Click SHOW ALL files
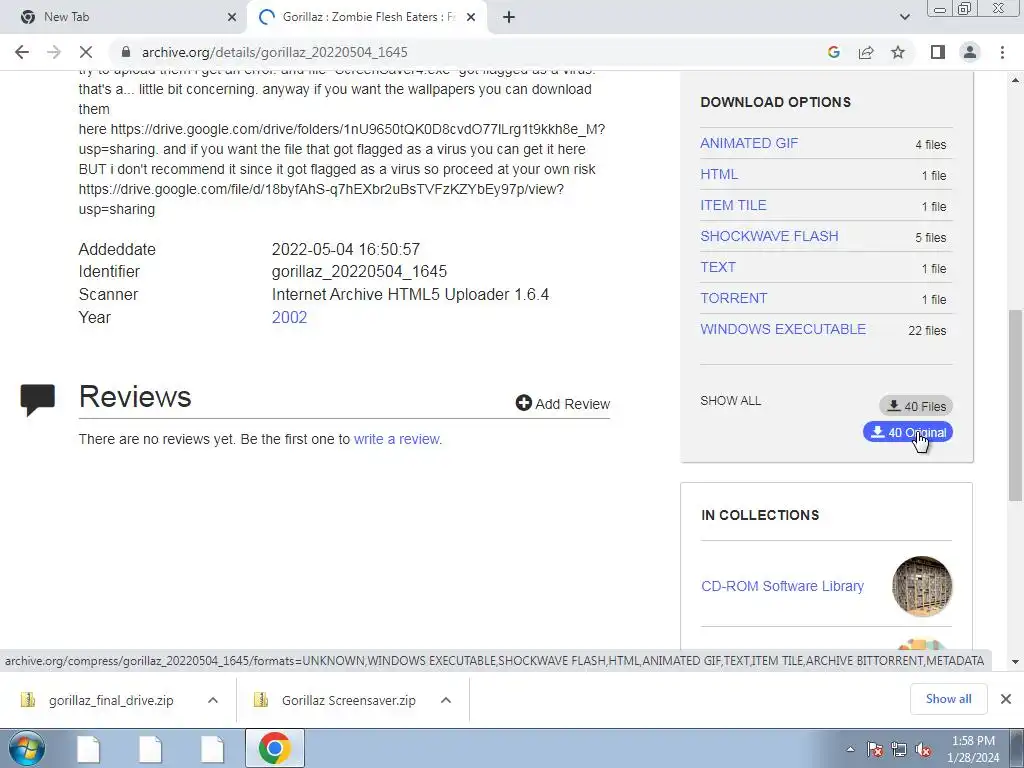The image size is (1024, 768). coord(730,401)
